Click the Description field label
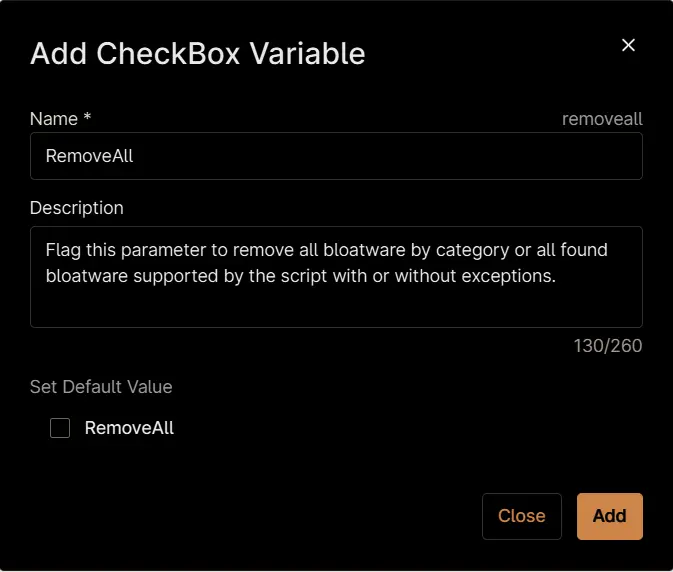This screenshot has width=673, height=572. pos(77,208)
